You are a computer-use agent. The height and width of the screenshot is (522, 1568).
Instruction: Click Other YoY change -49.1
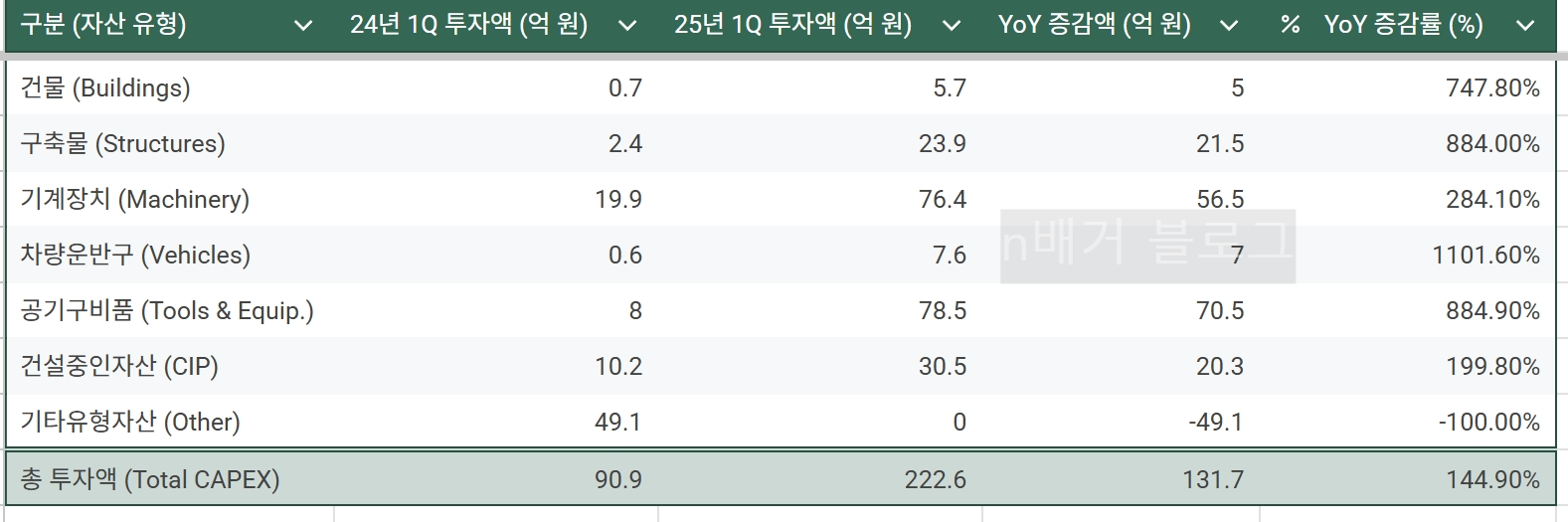coord(1216,422)
